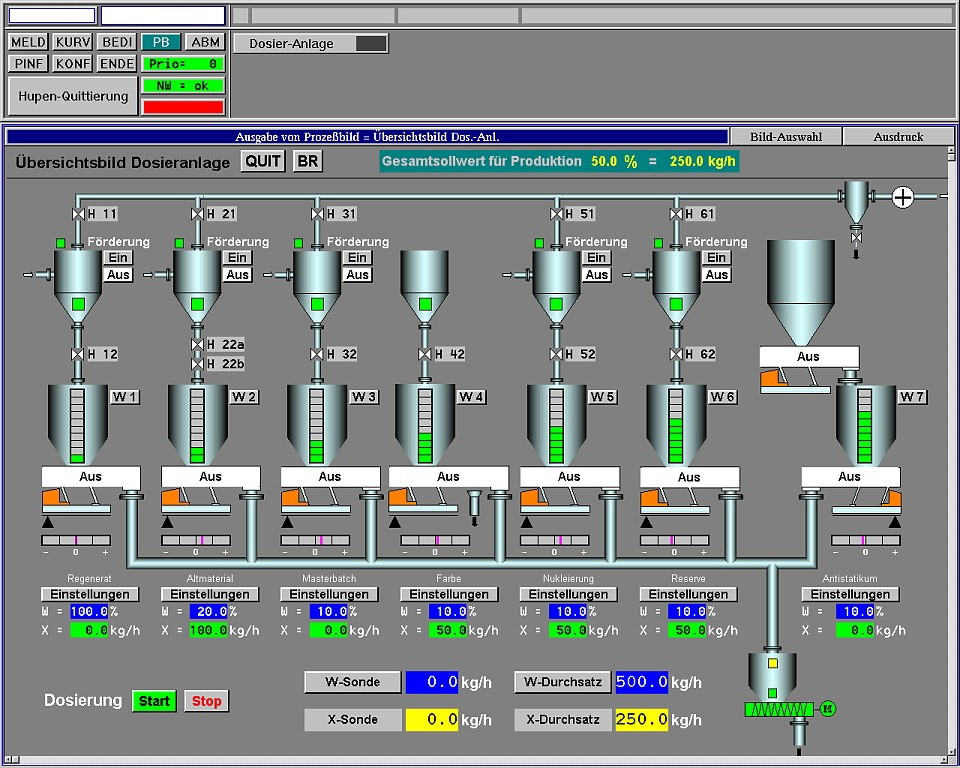Select the H 62 valve icon

pos(676,354)
